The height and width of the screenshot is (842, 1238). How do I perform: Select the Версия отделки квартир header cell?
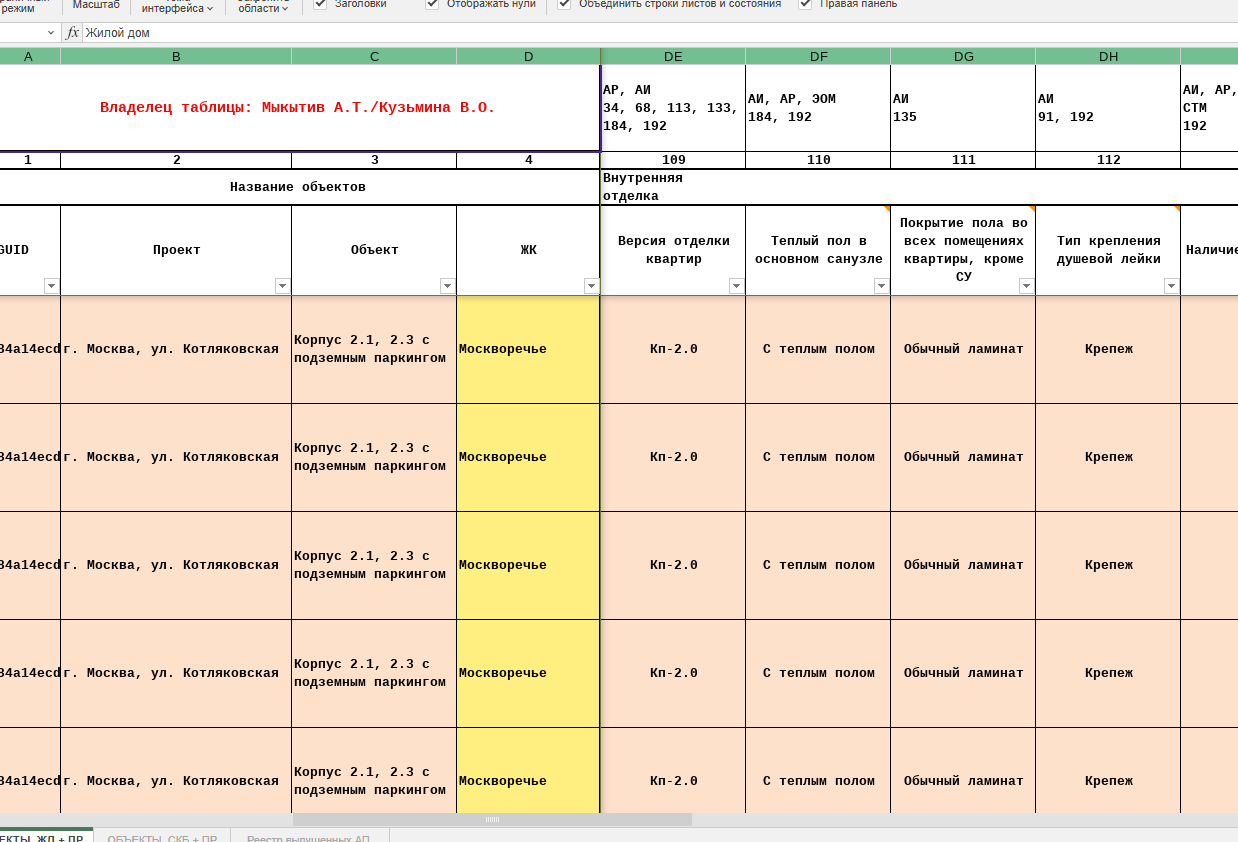(673, 250)
